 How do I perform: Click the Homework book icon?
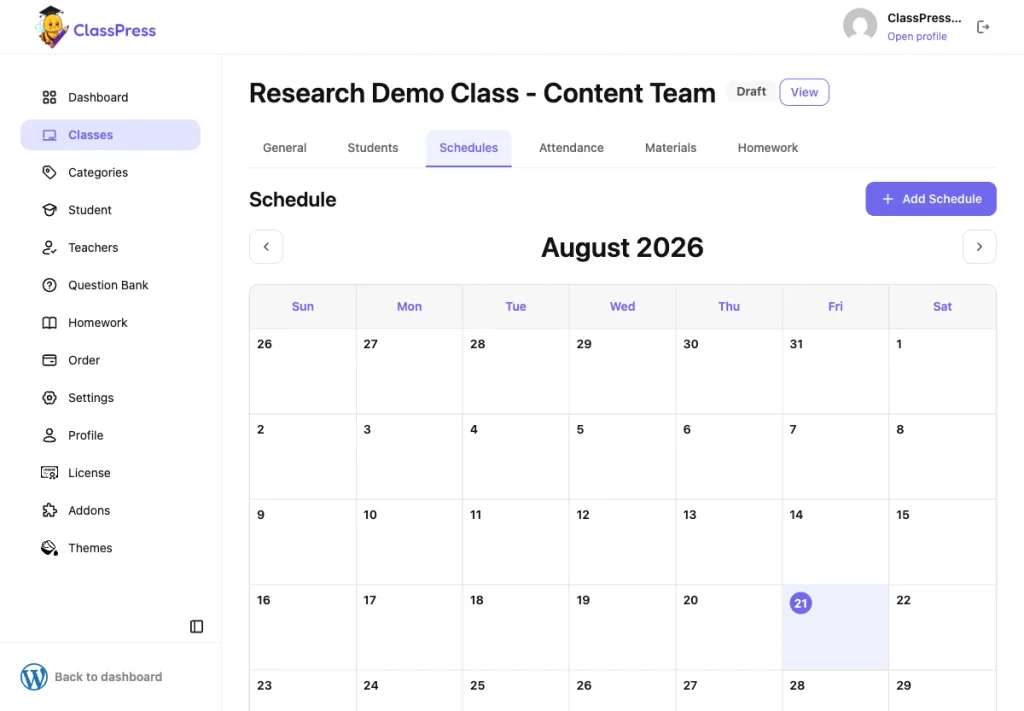[x=50, y=323]
